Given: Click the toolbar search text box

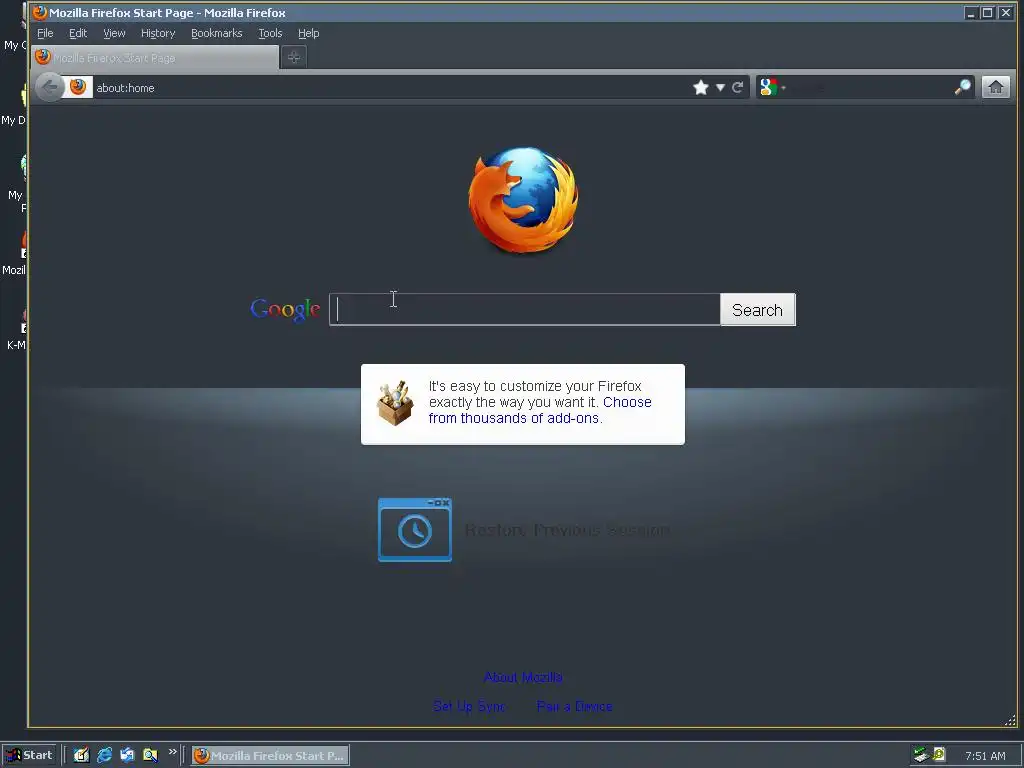Looking at the screenshot, I should point(870,88).
